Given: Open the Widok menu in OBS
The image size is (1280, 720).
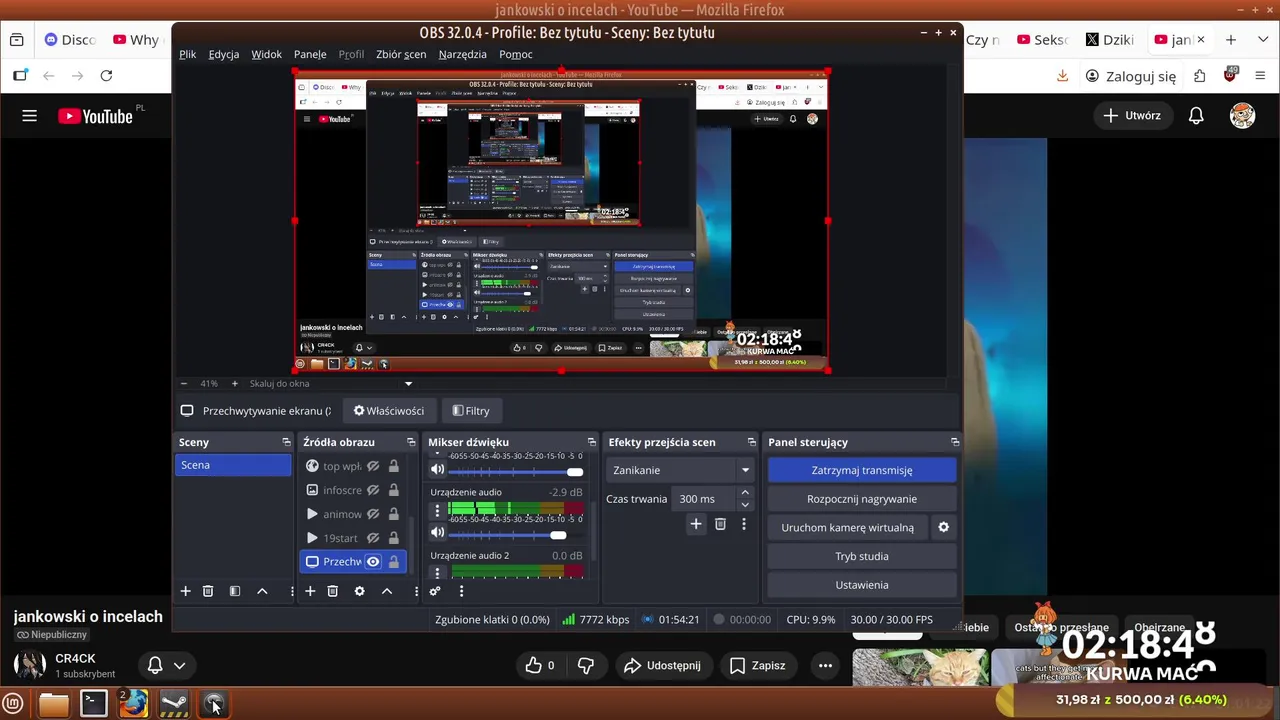Looking at the screenshot, I should point(266,54).
